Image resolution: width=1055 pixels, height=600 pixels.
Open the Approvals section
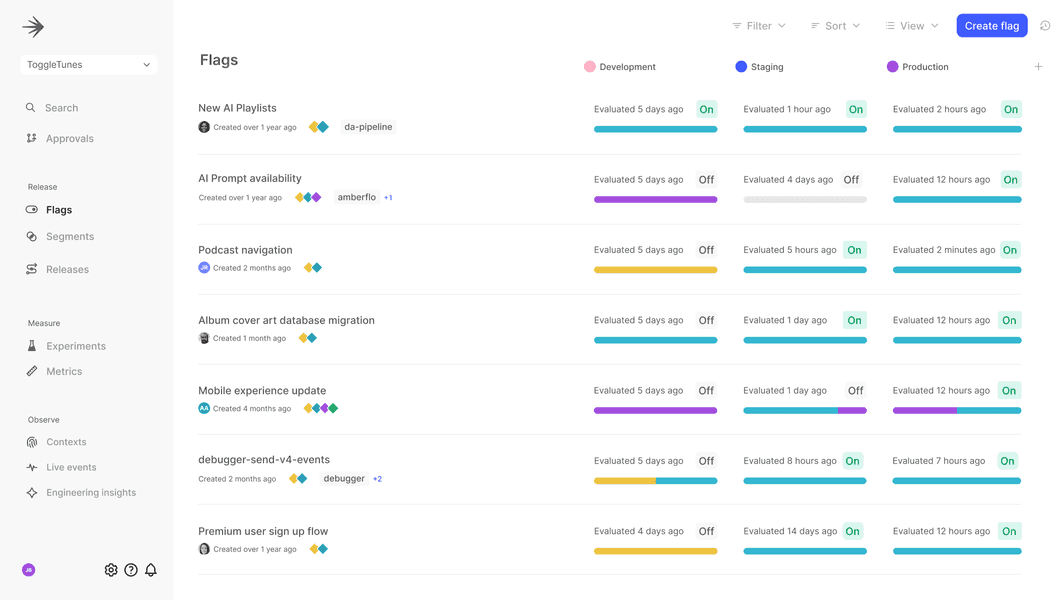point(72,138)
